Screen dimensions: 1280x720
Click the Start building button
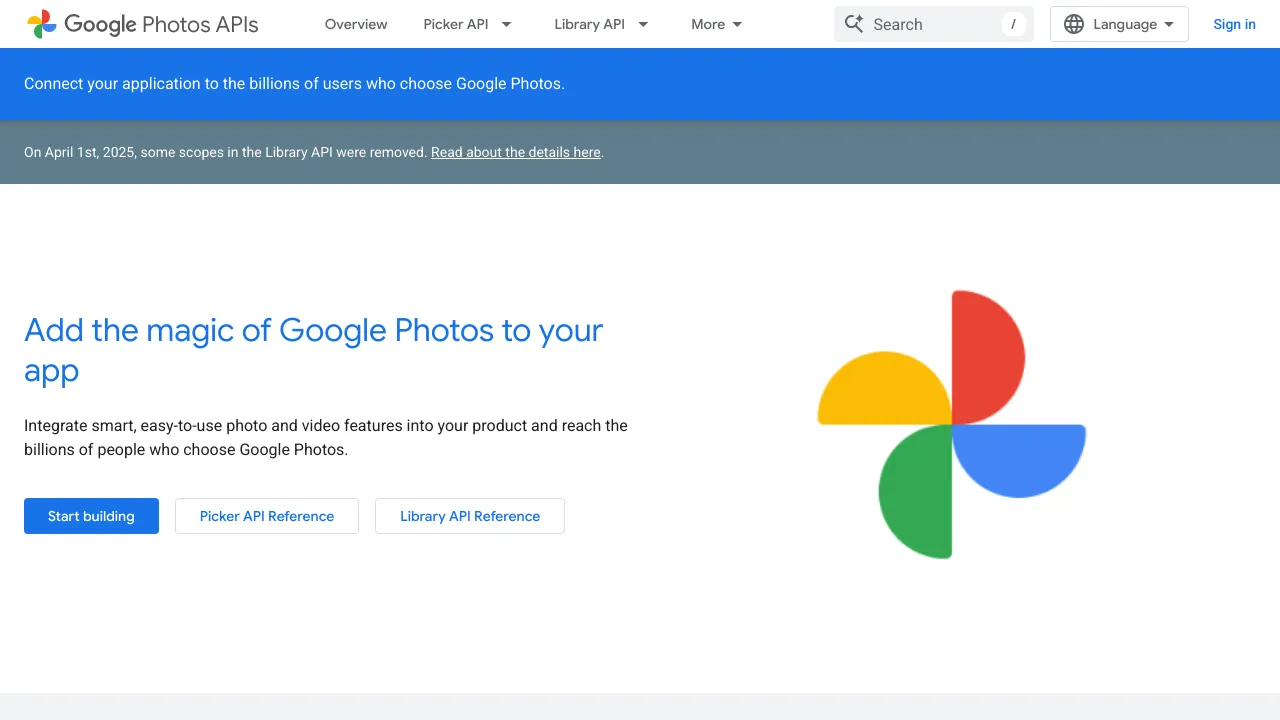pyautogui.click(x=91, y=516)
